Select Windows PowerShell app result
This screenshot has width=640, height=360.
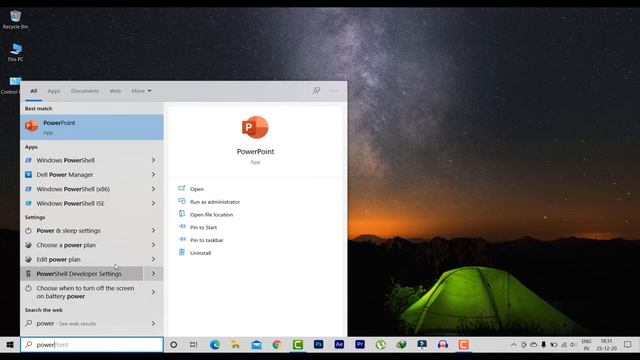point(82,160)
